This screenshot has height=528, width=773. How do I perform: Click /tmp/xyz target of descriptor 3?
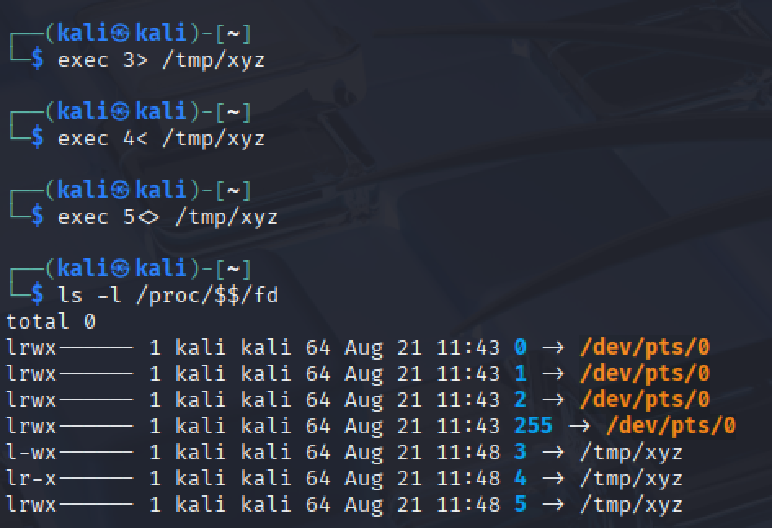632,452
